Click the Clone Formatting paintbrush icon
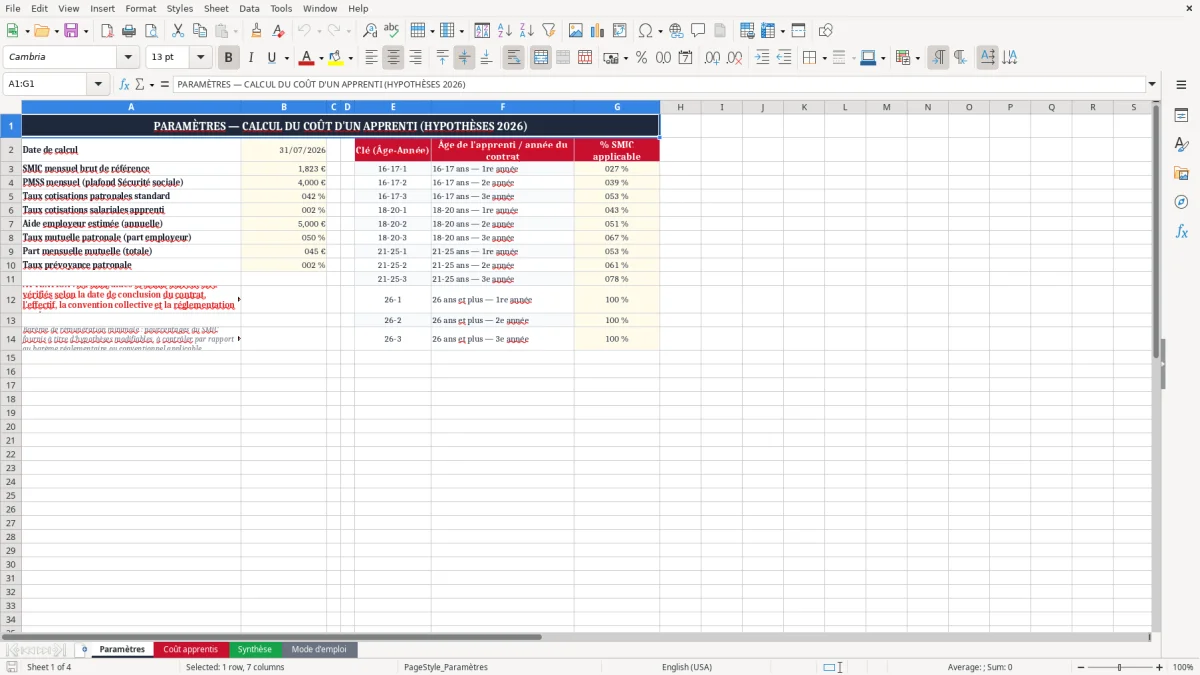The image size is (1200, 675). [256, 31]
